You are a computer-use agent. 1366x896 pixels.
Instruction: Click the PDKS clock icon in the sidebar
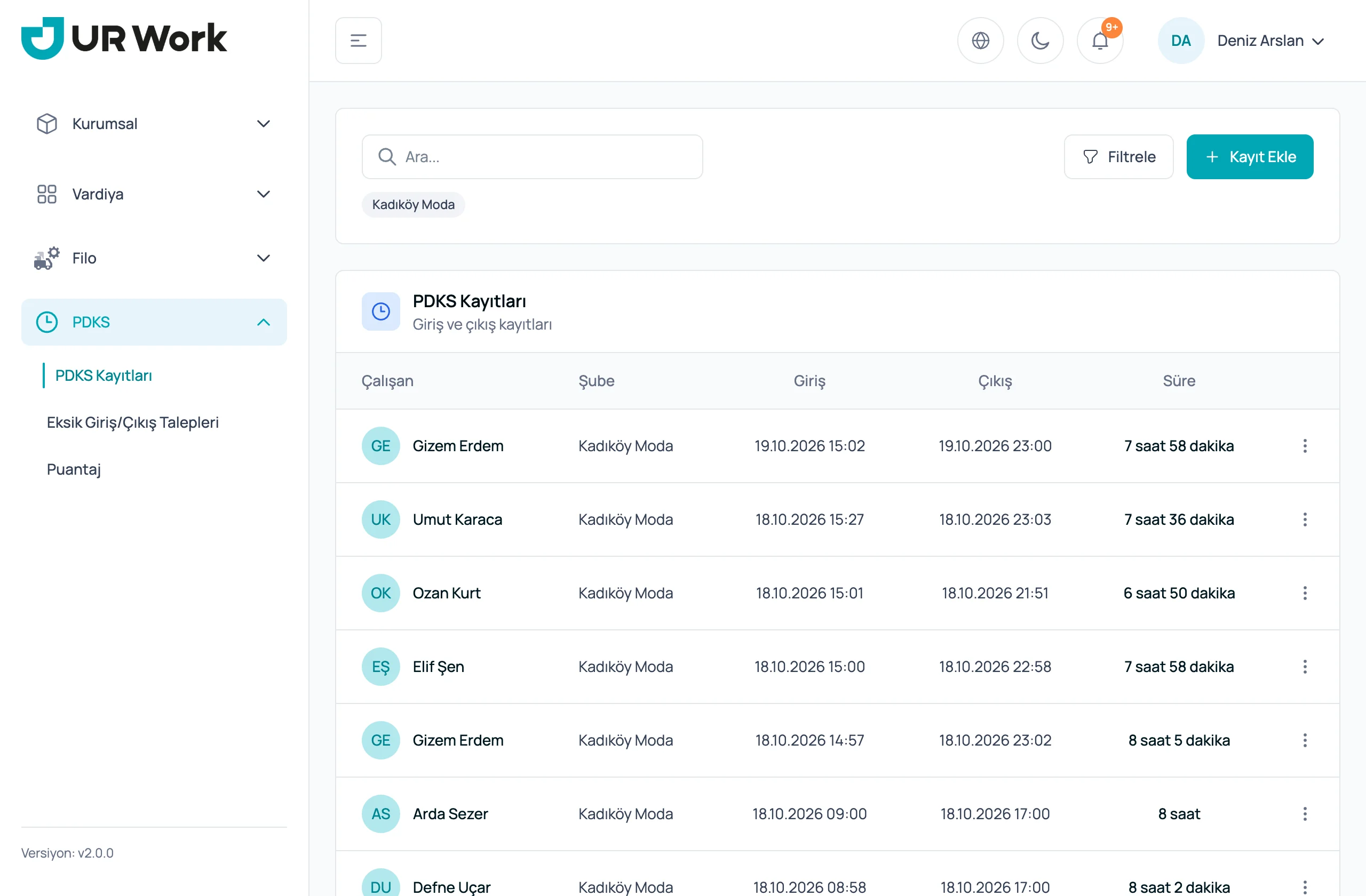click(x=46, y=322)
